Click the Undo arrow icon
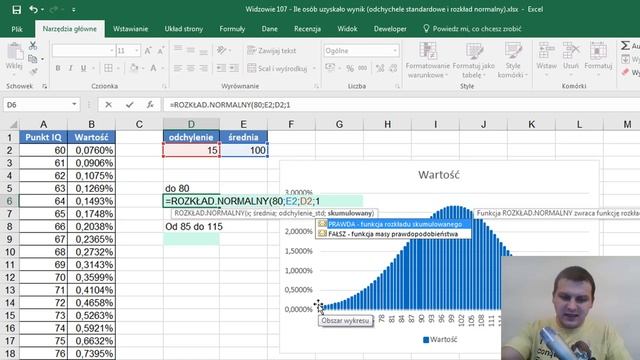This screenshot has height=360, width=640. (x=33, y=9)
